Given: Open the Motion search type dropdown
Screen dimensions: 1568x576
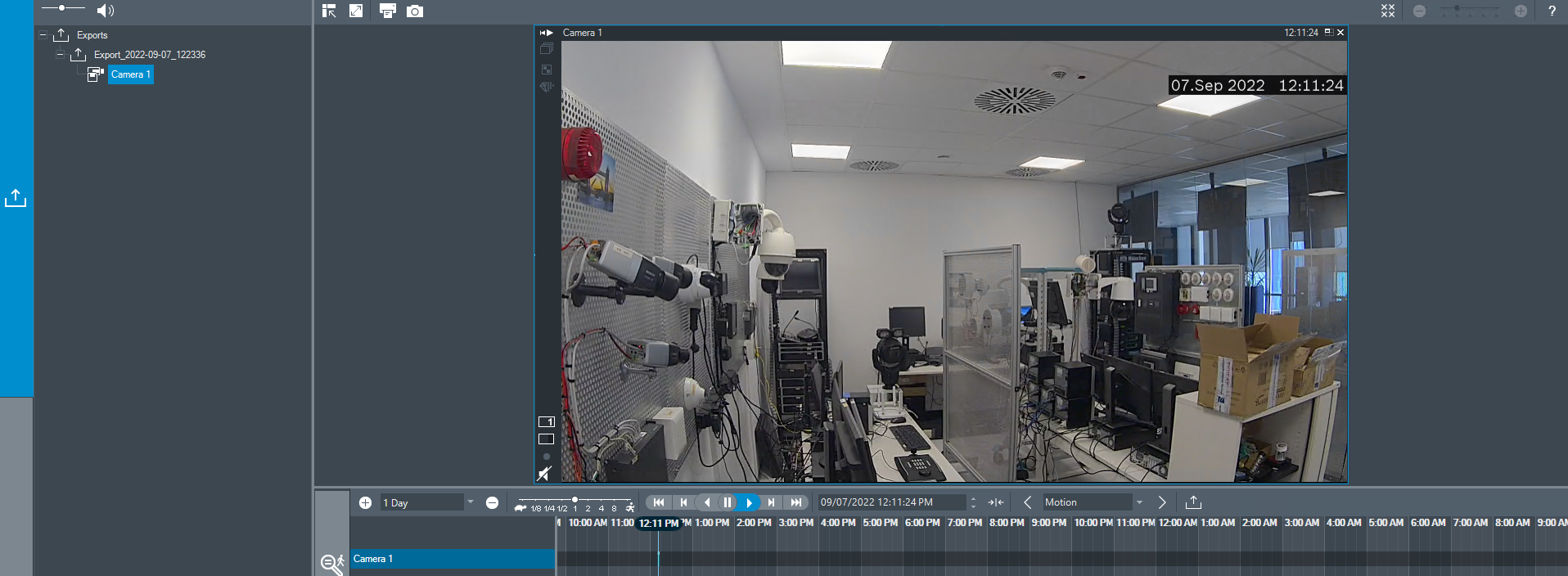Looking at the screenshot, I should [x=1138, y=502].
